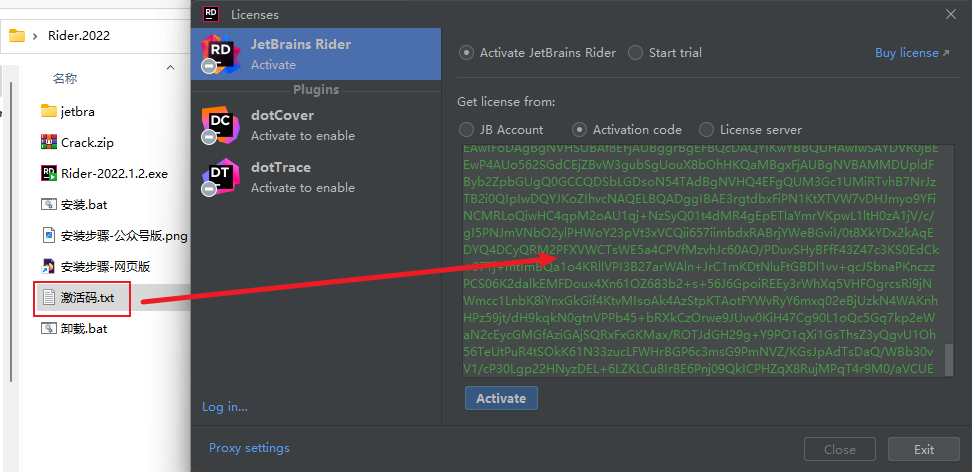Click the Rider-2022.1.2.exe installer icon

click(49, 174)
